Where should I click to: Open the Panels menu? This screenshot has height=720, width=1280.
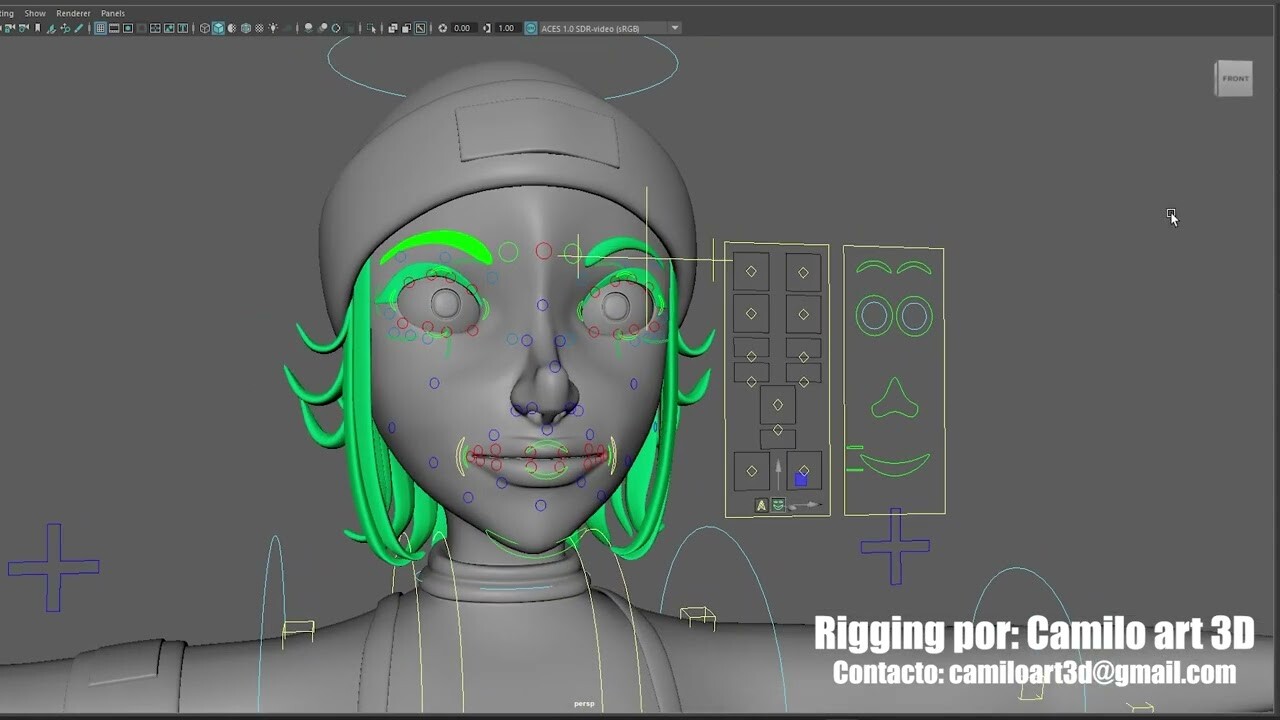[x=112, y=12]
